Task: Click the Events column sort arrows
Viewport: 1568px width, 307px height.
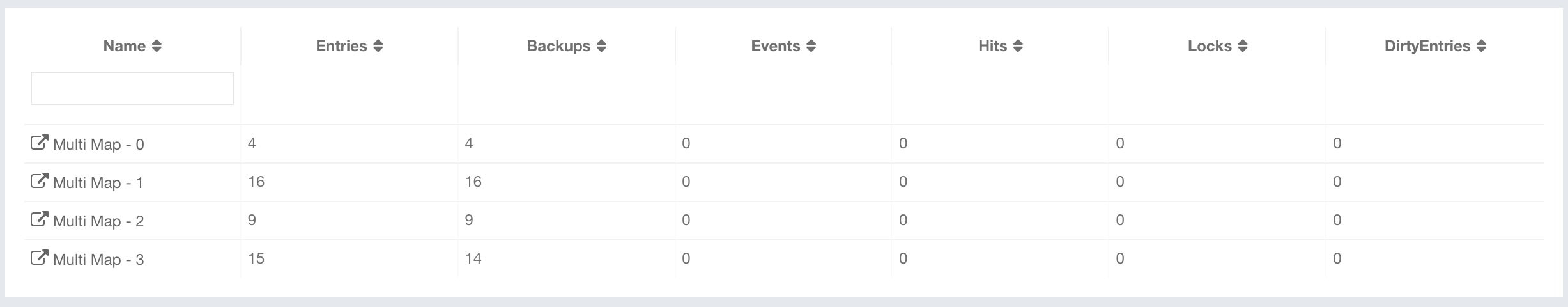Action: (x=811, y=46)
